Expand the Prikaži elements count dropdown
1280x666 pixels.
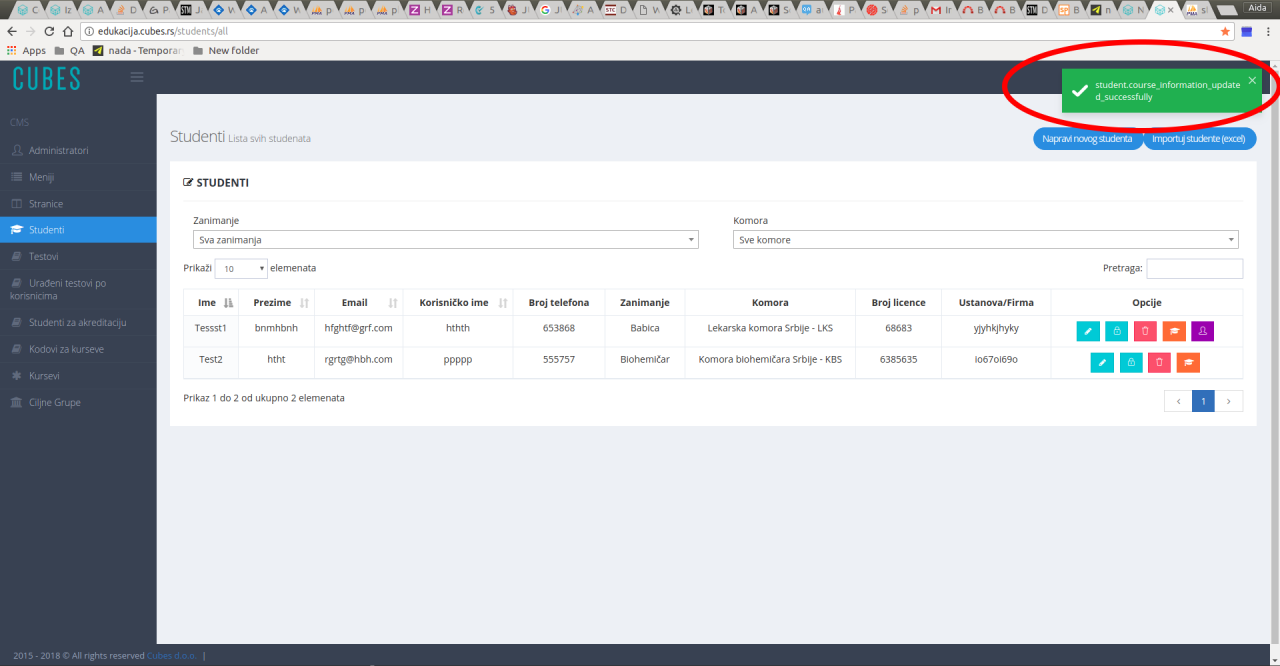tap(241, 269)
